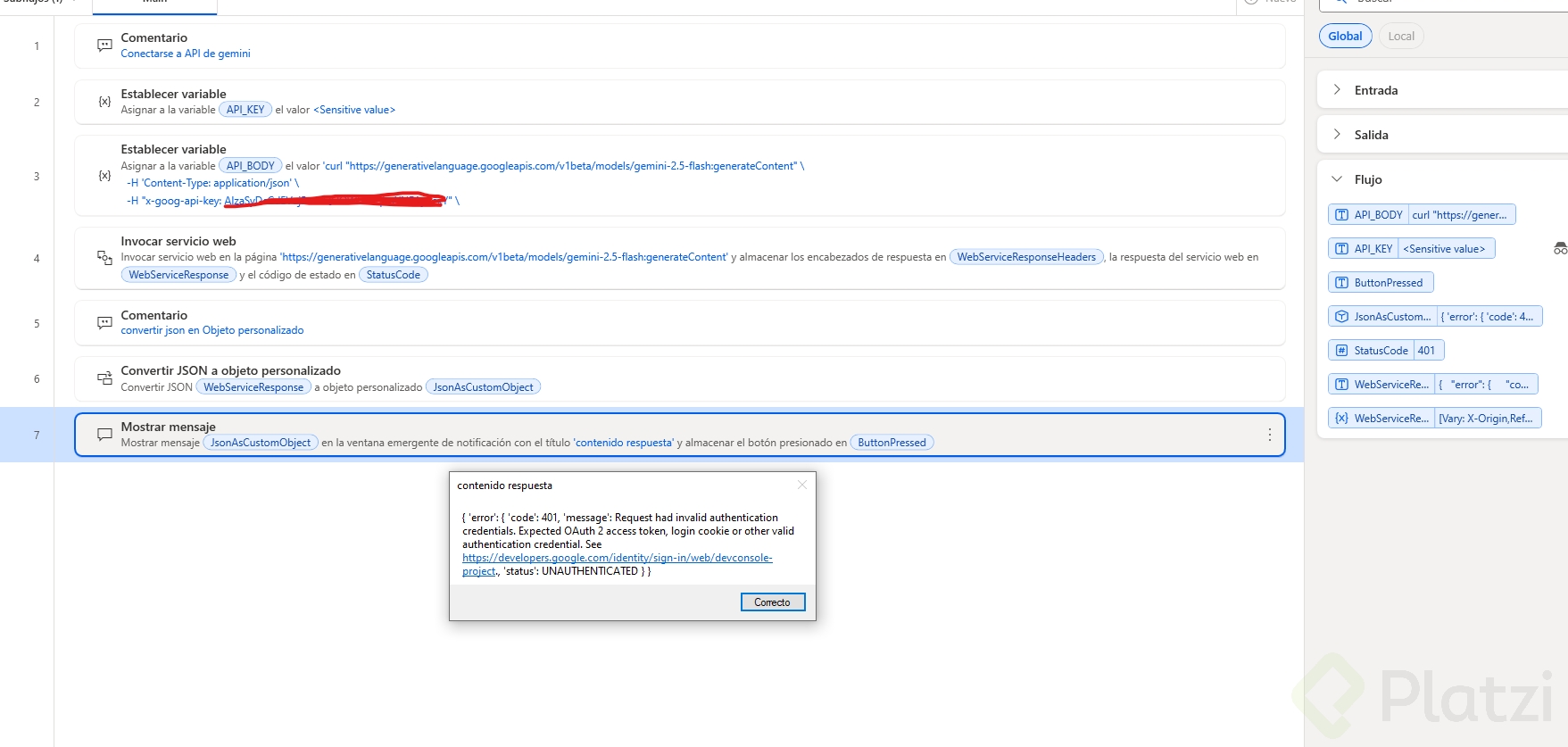Image resolution: width=1568 pixels, height=747 pixels.
Task: Select the "Establecer variable" title in step 2
Action: pos(174,94)
